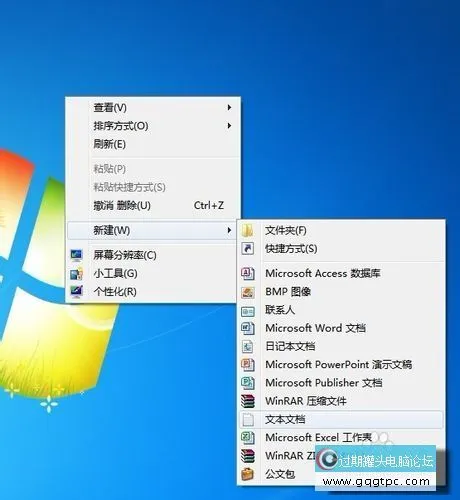
Task: Create a new 文本文档
Action: pos(341,419)
